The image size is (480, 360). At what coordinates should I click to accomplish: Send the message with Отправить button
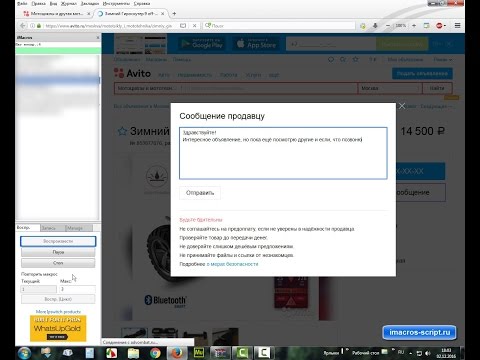click(200, 193)
